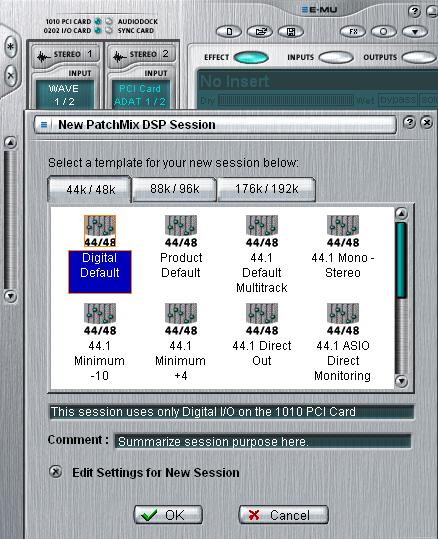Viewport: 438px width, 539px height.
Task: Choose the 44.1 Default Multitrack template
Action: pos(262,254)
